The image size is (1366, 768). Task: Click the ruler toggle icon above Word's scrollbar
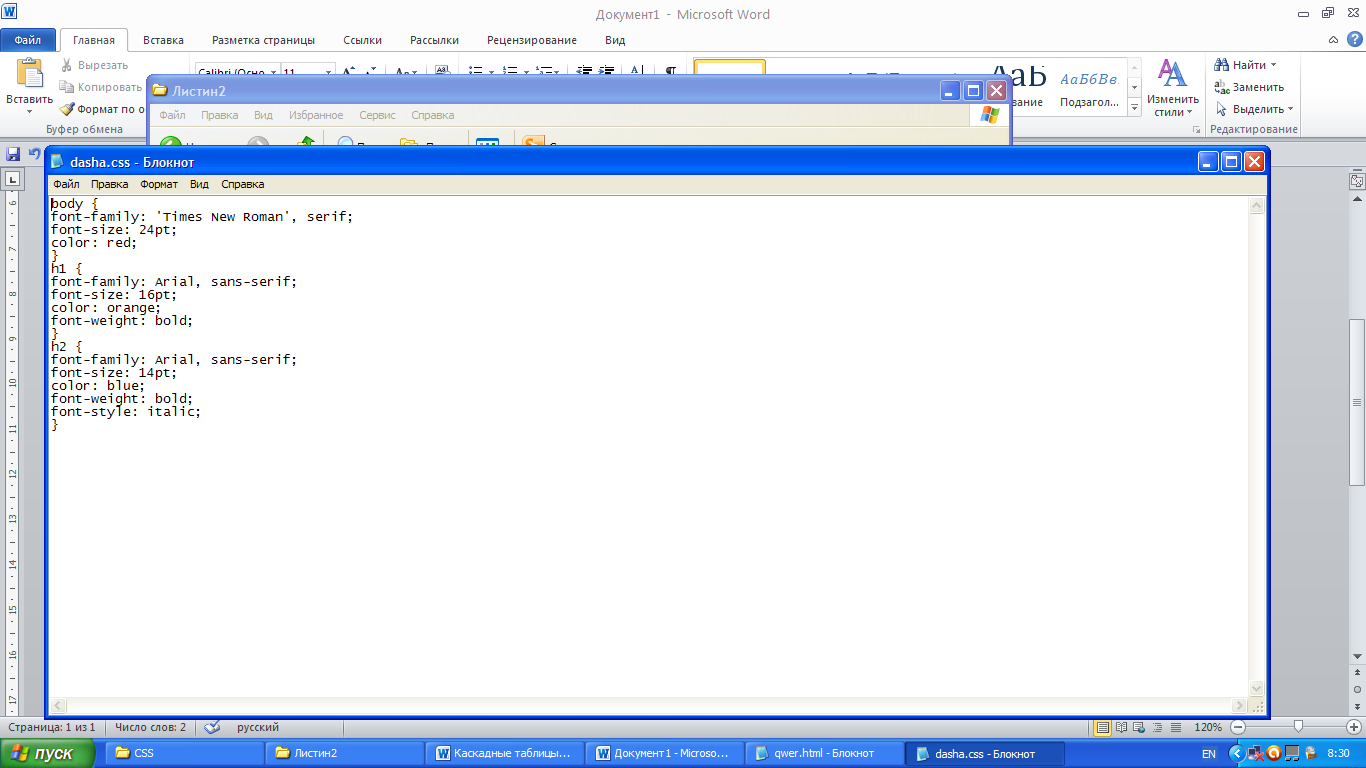click(1357, 182)
